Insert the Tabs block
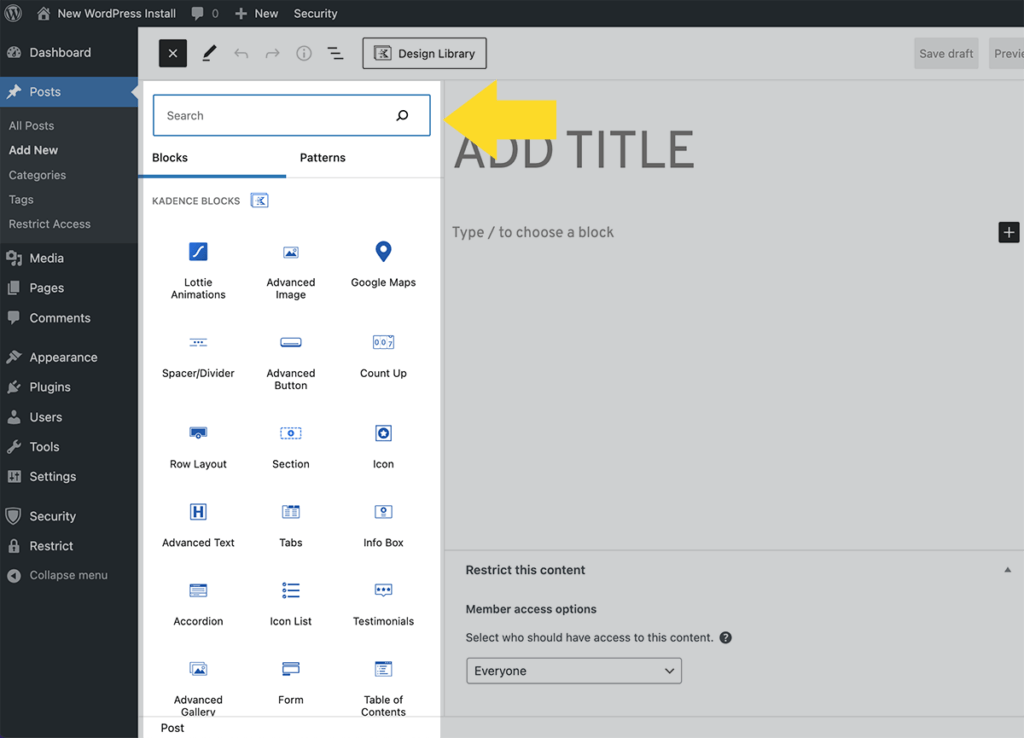Image resolution: width=1024 pixels, height=738 pixels. (291, 526)
